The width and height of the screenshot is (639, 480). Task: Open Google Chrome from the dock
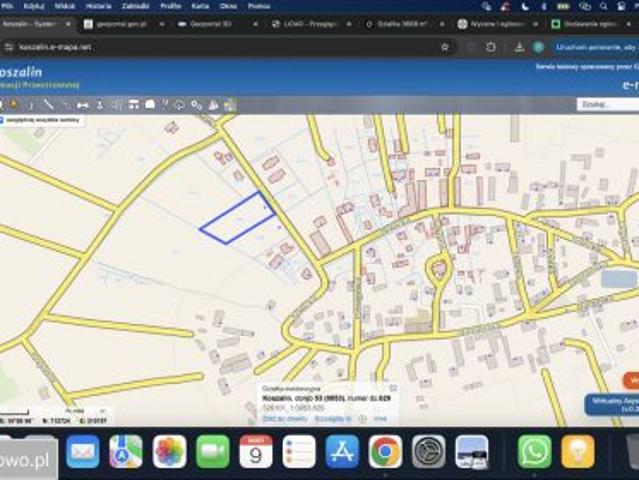pyautogui.click(x=385, y=451)
